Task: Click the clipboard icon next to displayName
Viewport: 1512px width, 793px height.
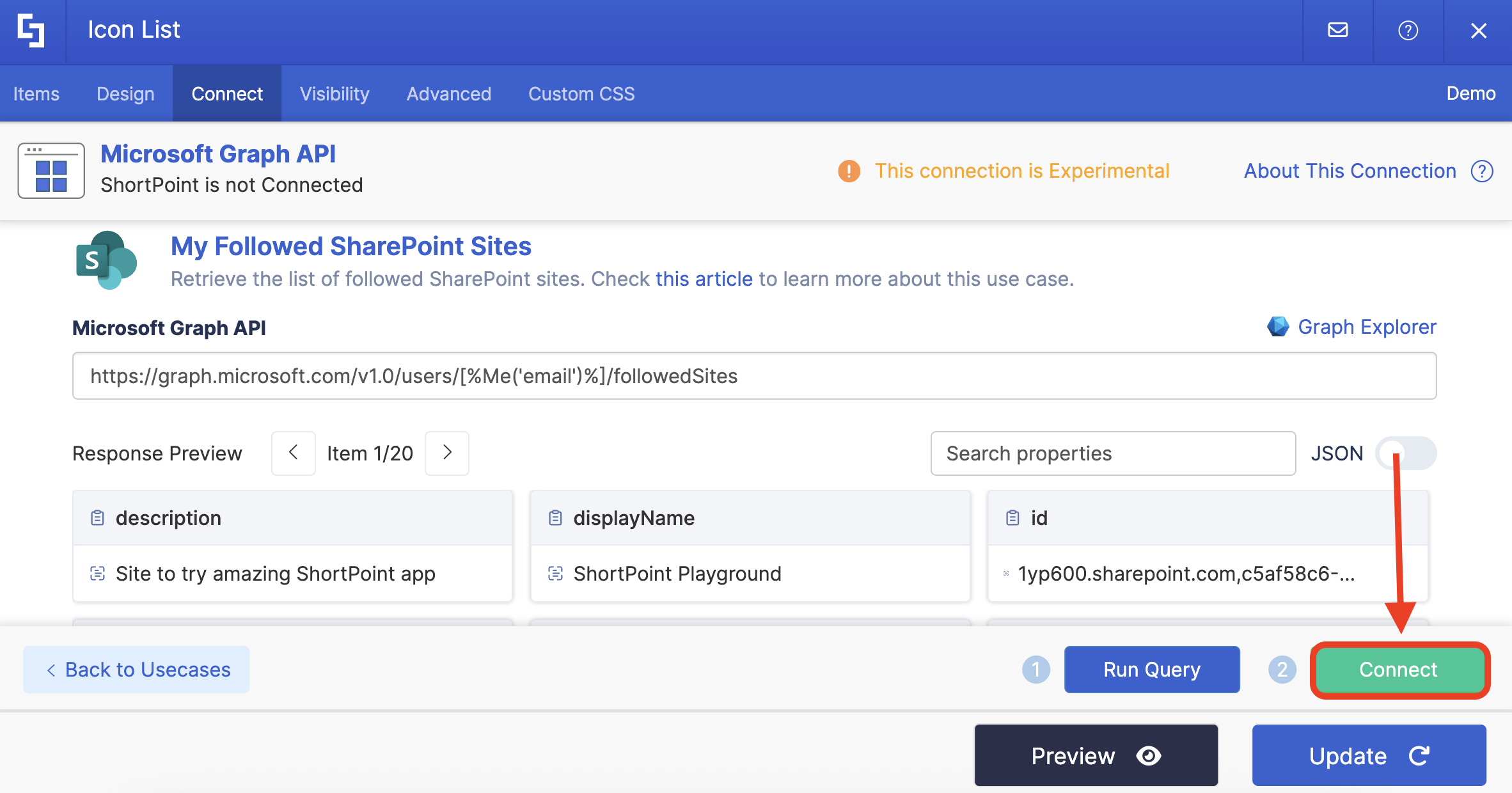Action: pos(555,517)
